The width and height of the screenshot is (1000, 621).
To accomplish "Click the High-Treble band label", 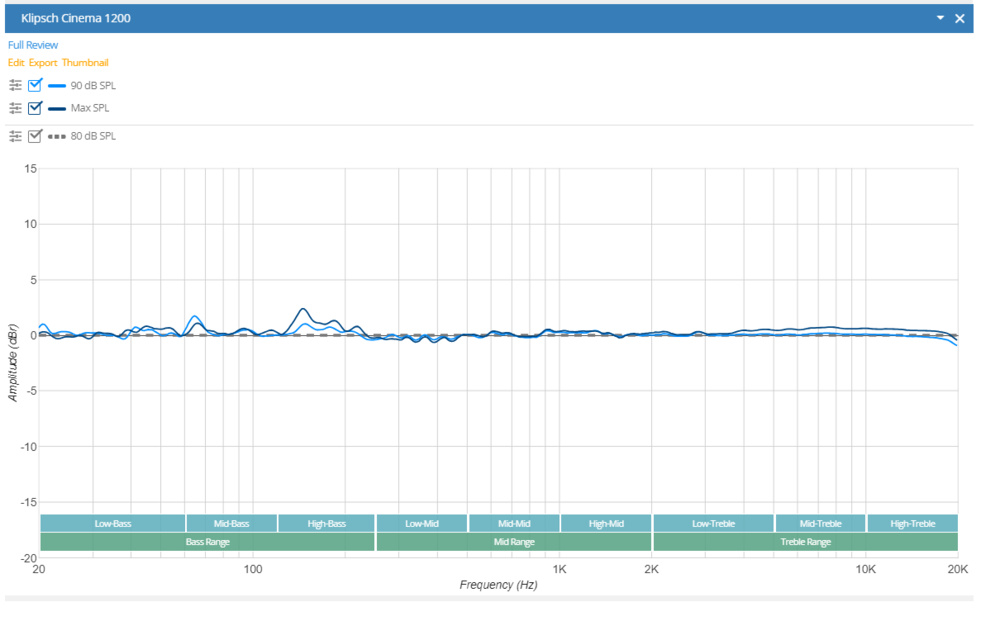I will (912, 523).
